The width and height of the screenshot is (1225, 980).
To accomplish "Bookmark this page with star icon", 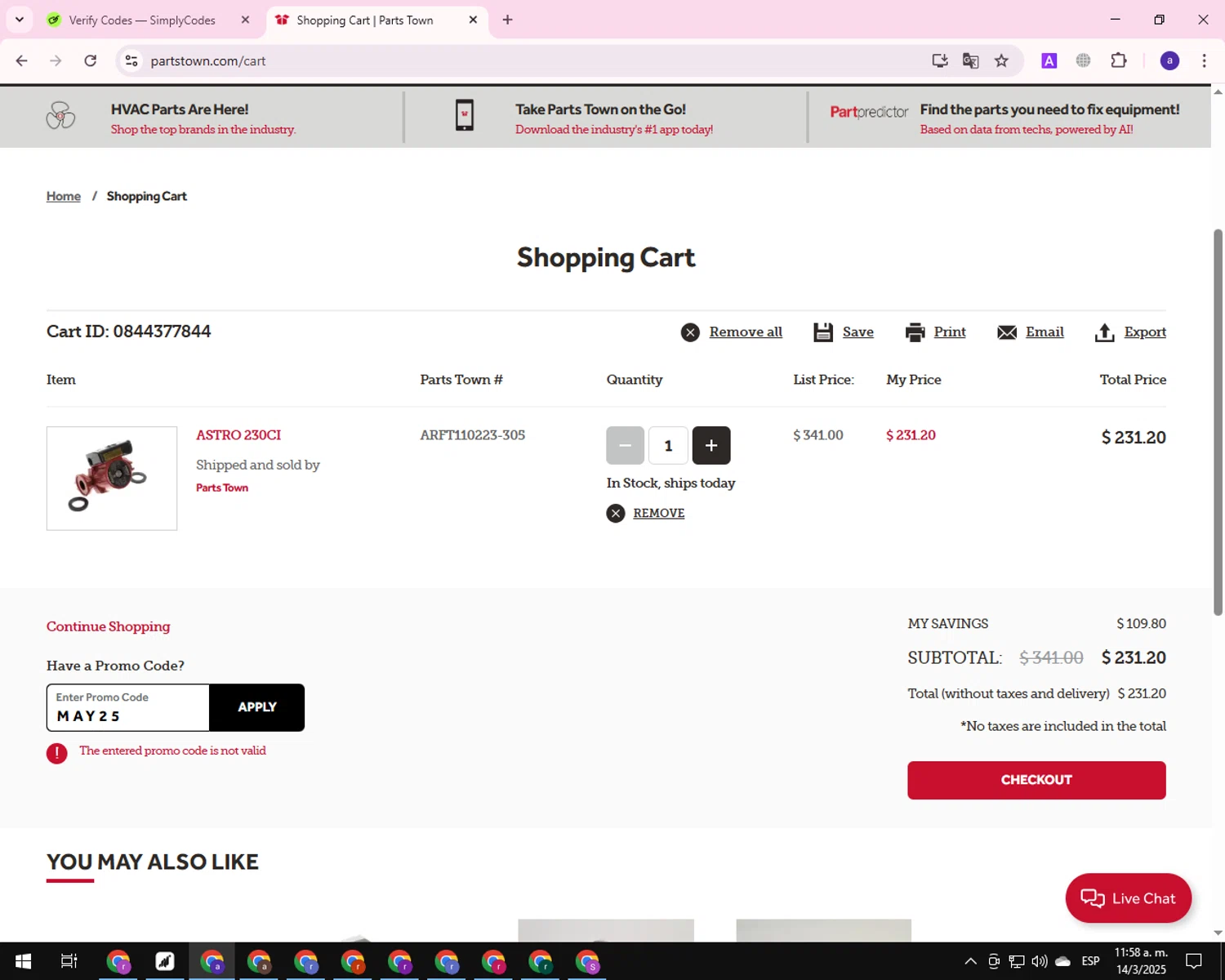I will (x=1001, y=60).
